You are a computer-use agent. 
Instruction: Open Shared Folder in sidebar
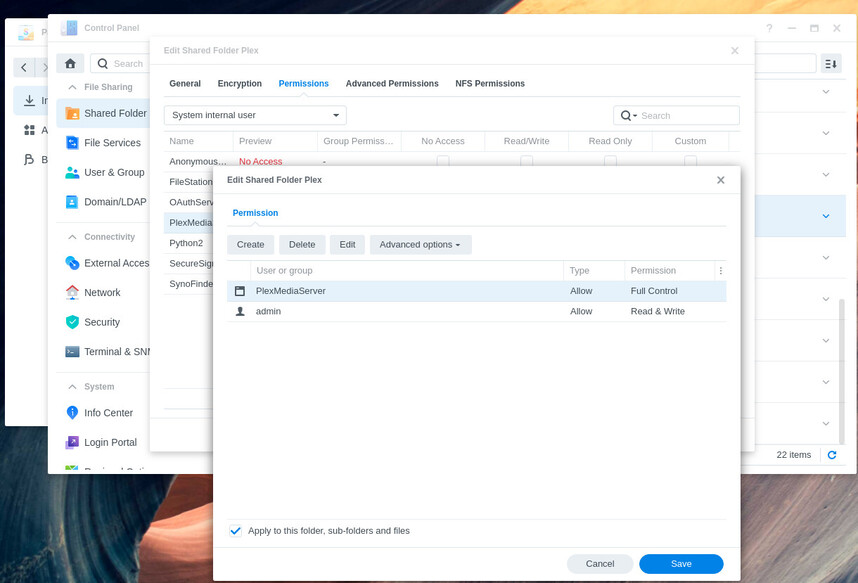pos(103,113)
